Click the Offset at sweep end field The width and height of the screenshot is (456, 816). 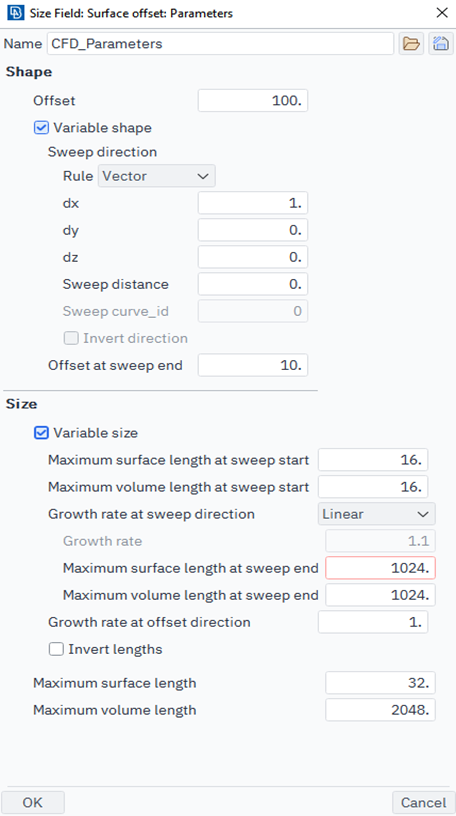[x=253, y=365]
